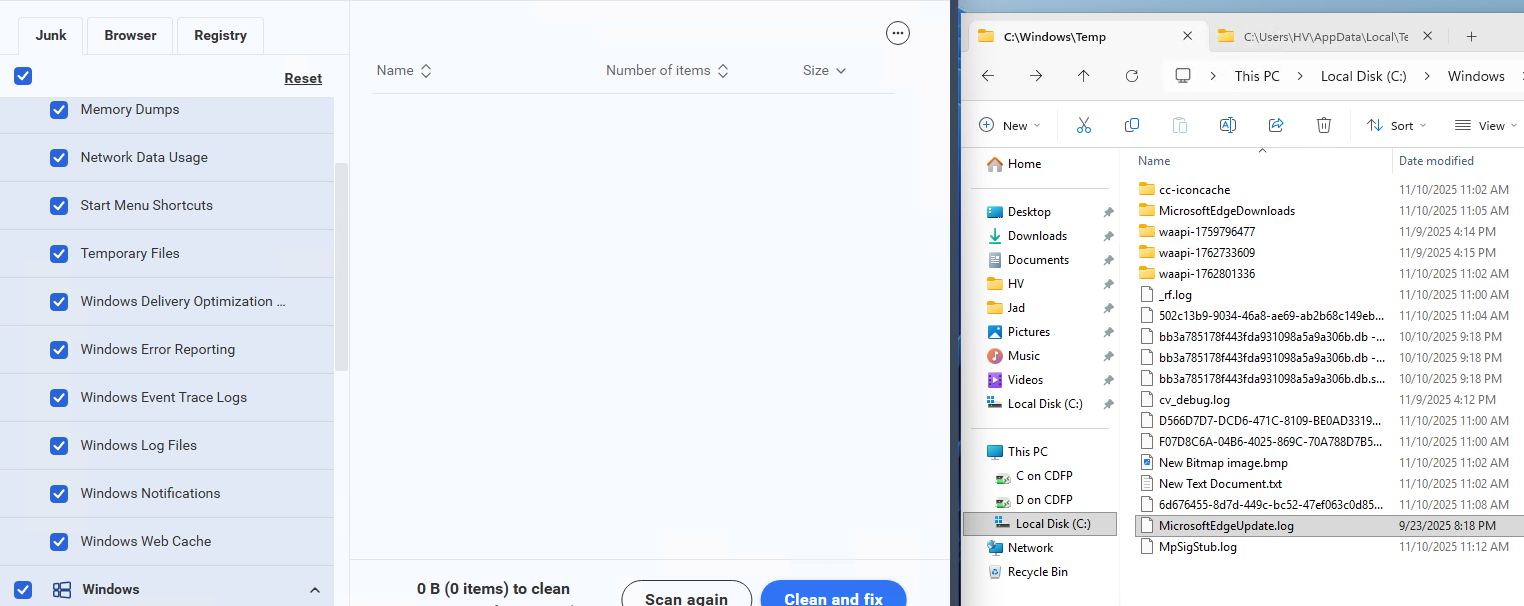This screenshot has width=1524, height=606.
Task: Click the Cut scissors icon in Explorer toolbar
Action: pyautogui.click(x=1084, y=125)
